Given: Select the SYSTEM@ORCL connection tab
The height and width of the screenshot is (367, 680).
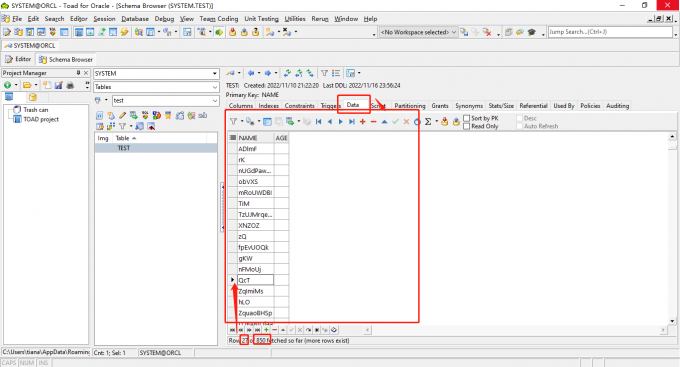Looking at the screenshot, I should point(29,46).
